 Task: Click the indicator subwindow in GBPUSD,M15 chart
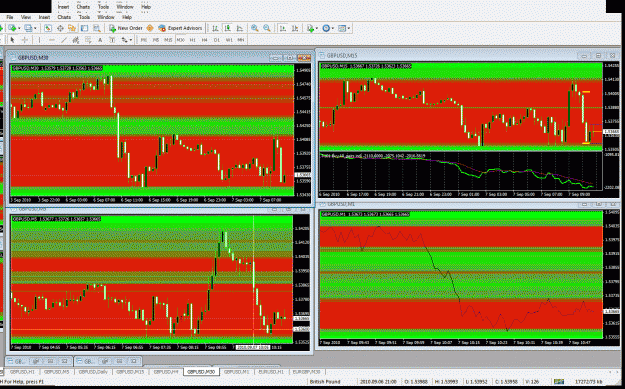click(x=461, y=171)
